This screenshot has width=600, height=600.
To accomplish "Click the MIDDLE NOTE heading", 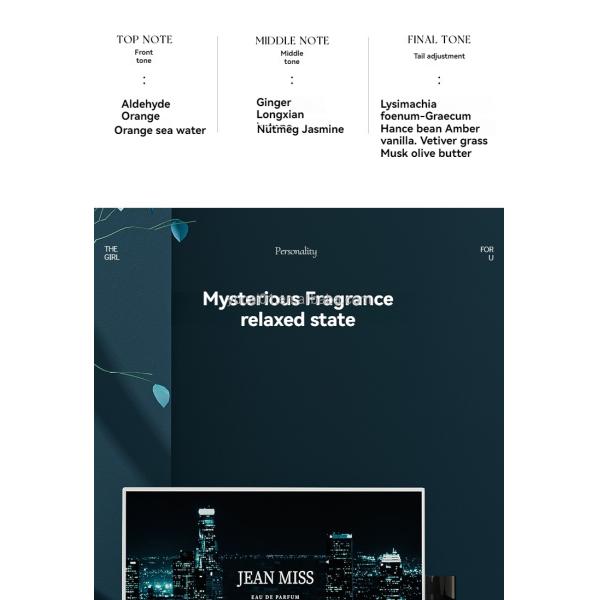I will [292, 41].
